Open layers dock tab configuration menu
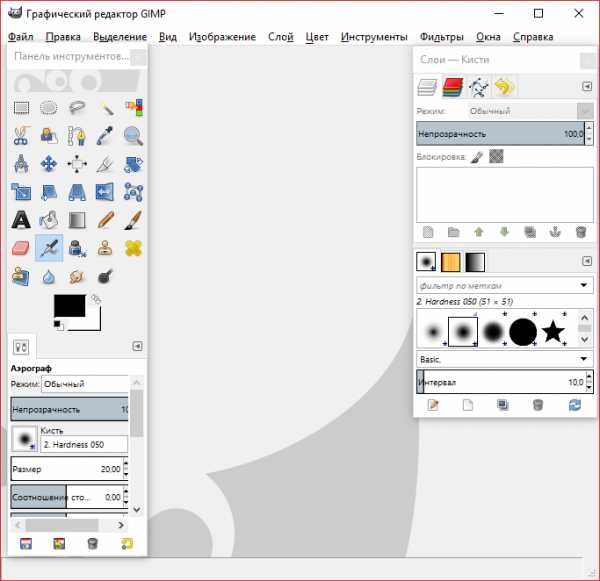 (x=587, y=86)
